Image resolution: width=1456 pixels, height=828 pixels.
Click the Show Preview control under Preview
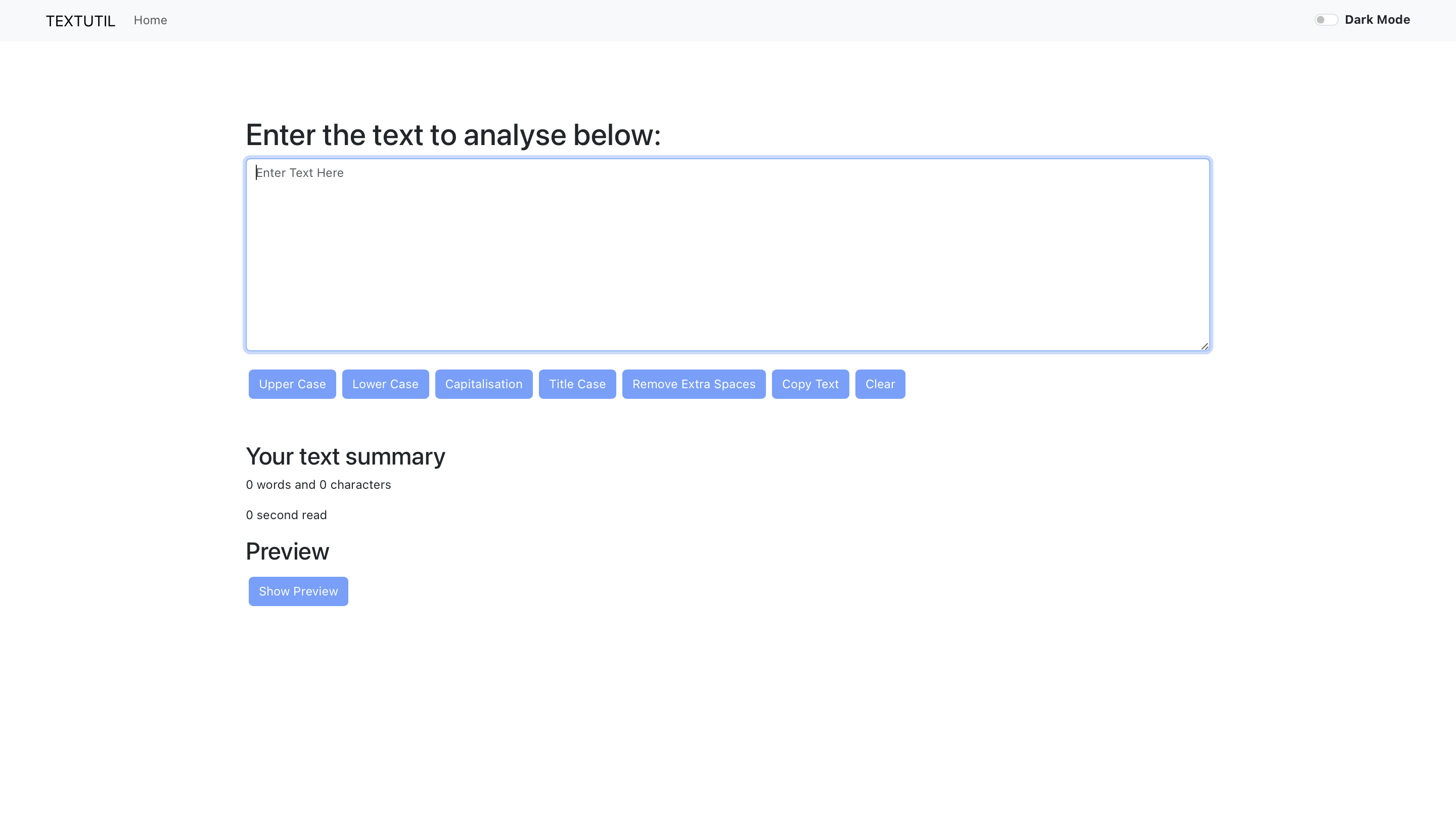click(x=298, y=591)
